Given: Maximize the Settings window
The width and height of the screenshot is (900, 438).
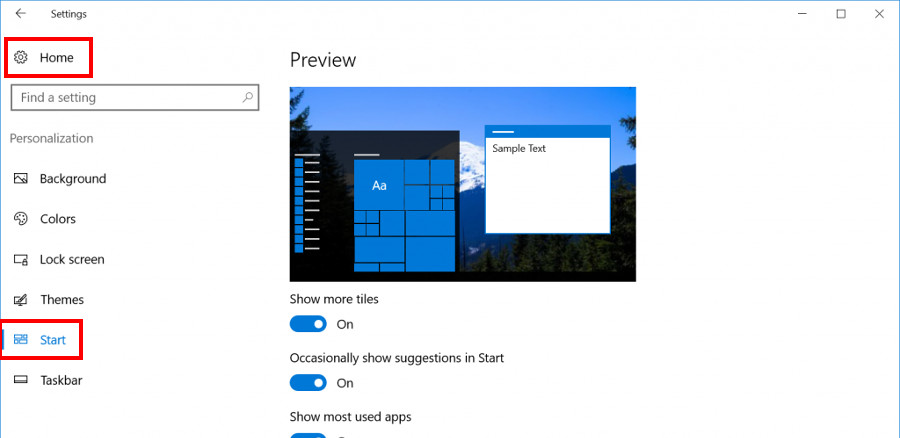Looking at the screenshot, I should pyautogui.click(x=841, y=14).
